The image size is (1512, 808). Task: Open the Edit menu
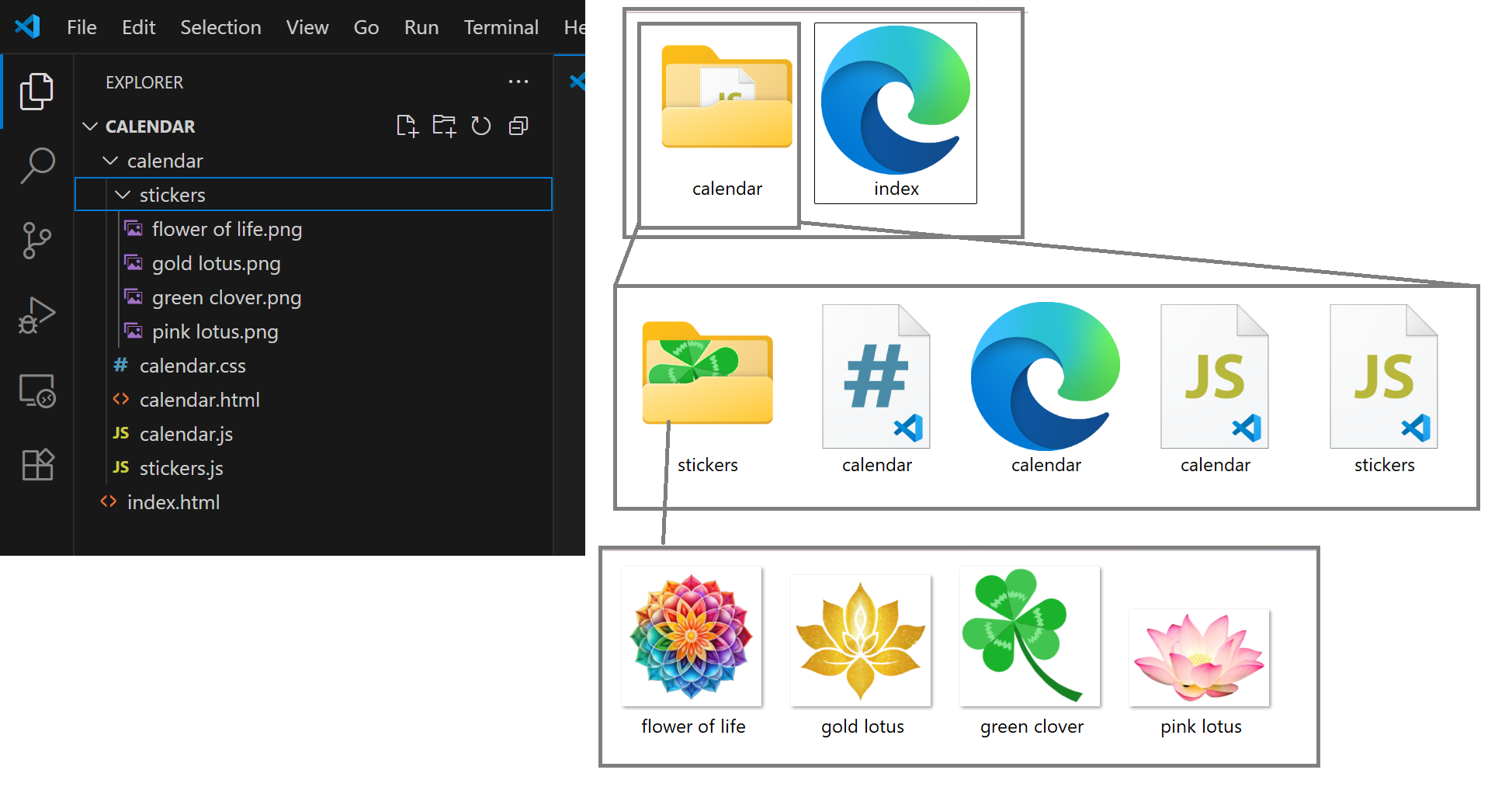point(138,27)
